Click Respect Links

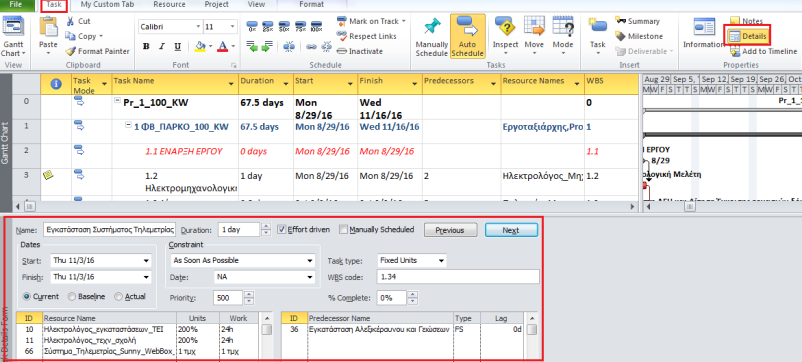coord(366,36)
